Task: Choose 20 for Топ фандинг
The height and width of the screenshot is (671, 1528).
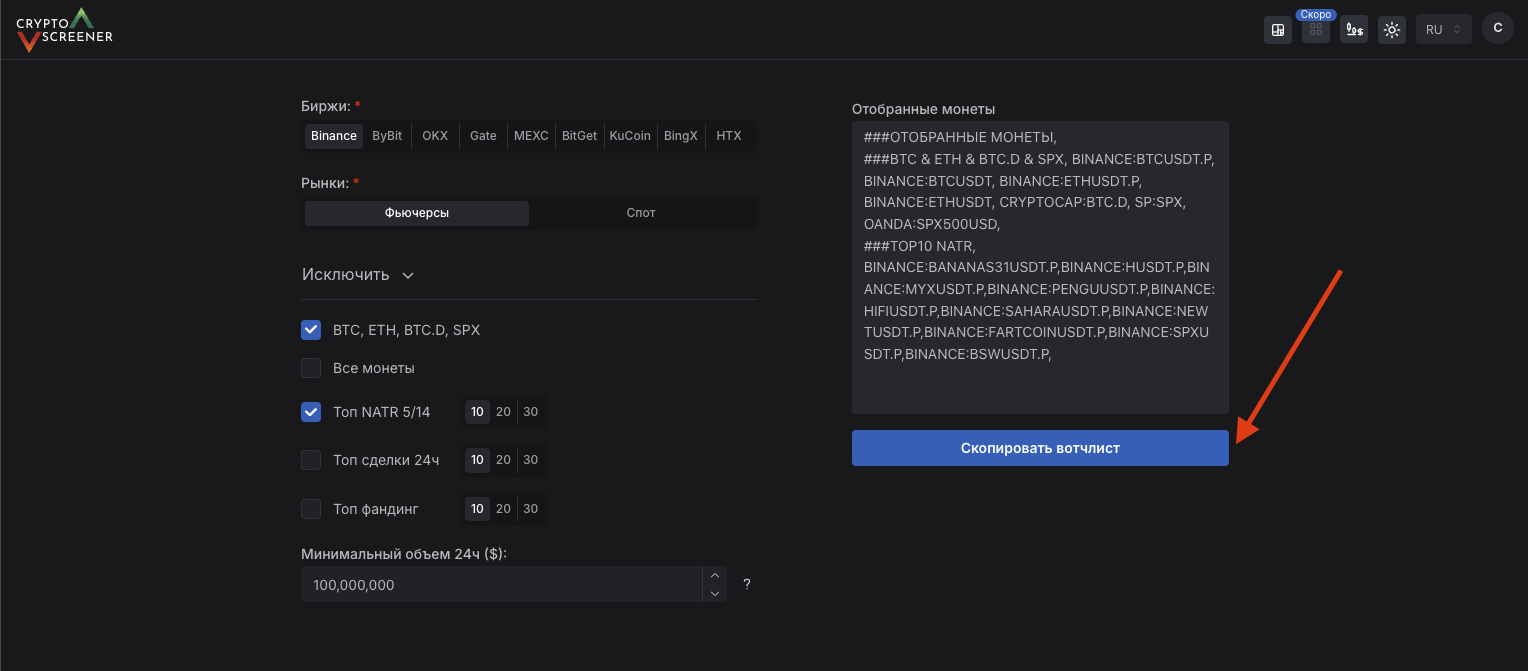Action: (x=503, y=509)
